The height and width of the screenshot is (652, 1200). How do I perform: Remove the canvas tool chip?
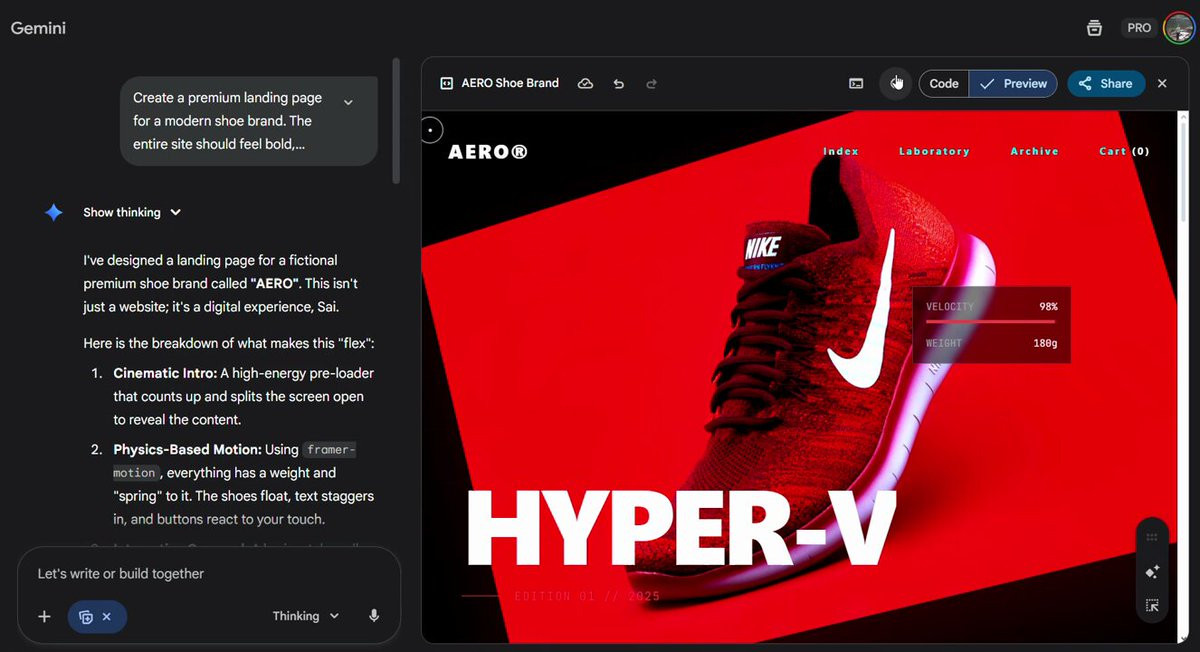tap(107, 616)
